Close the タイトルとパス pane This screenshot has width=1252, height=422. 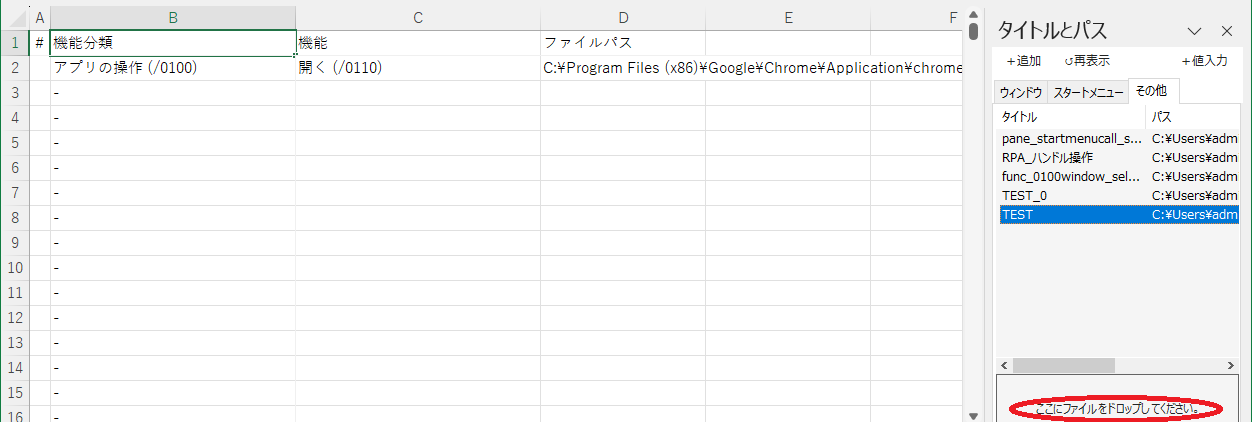pos(1227,31)
